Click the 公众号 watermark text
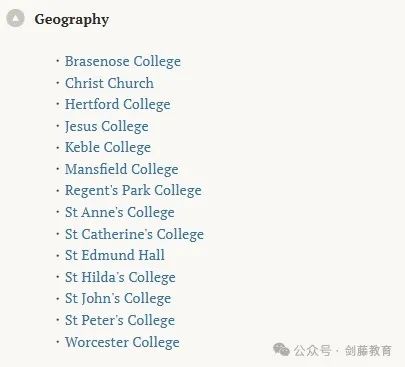Image resolution: width=405 pixels, height=367 pixels. tap(312, 351)
